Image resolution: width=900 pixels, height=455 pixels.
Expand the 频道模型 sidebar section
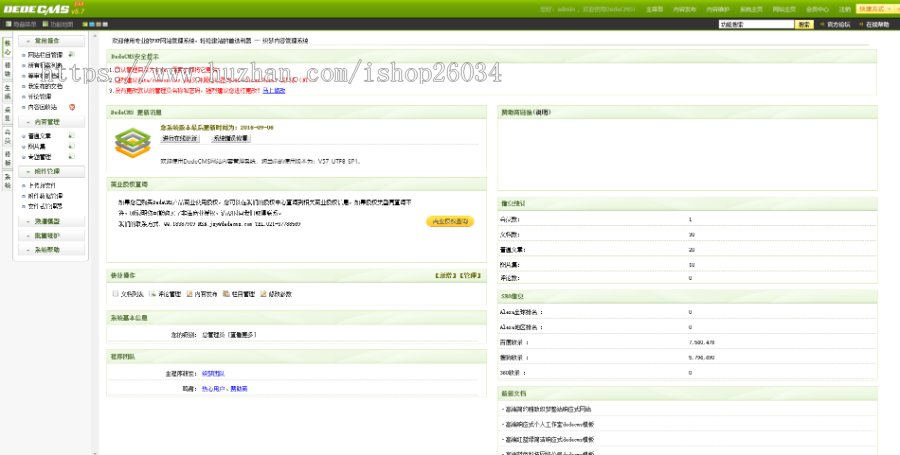click(51, 221)
